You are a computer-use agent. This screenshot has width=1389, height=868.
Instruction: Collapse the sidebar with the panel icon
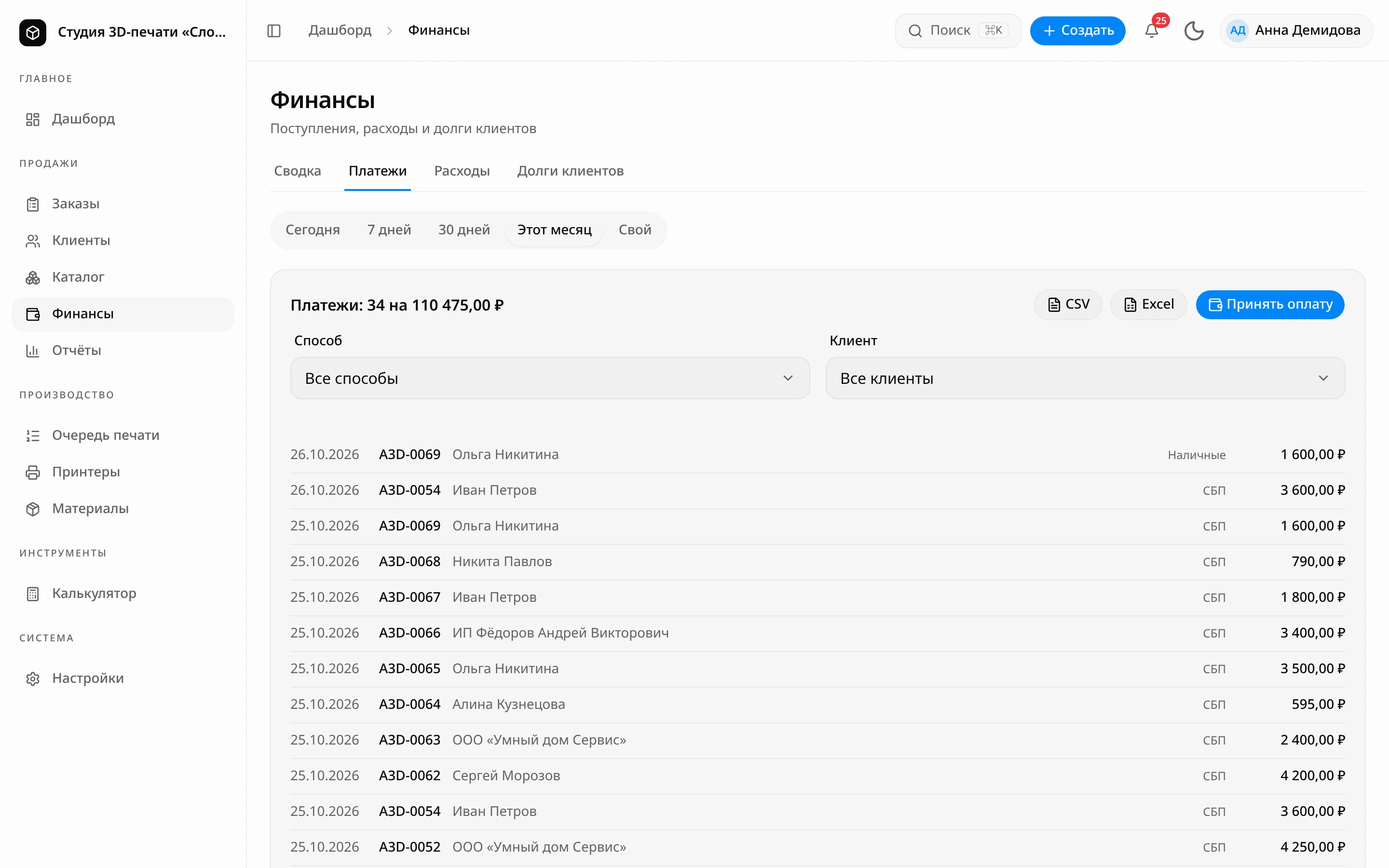[x=274, y=30]
